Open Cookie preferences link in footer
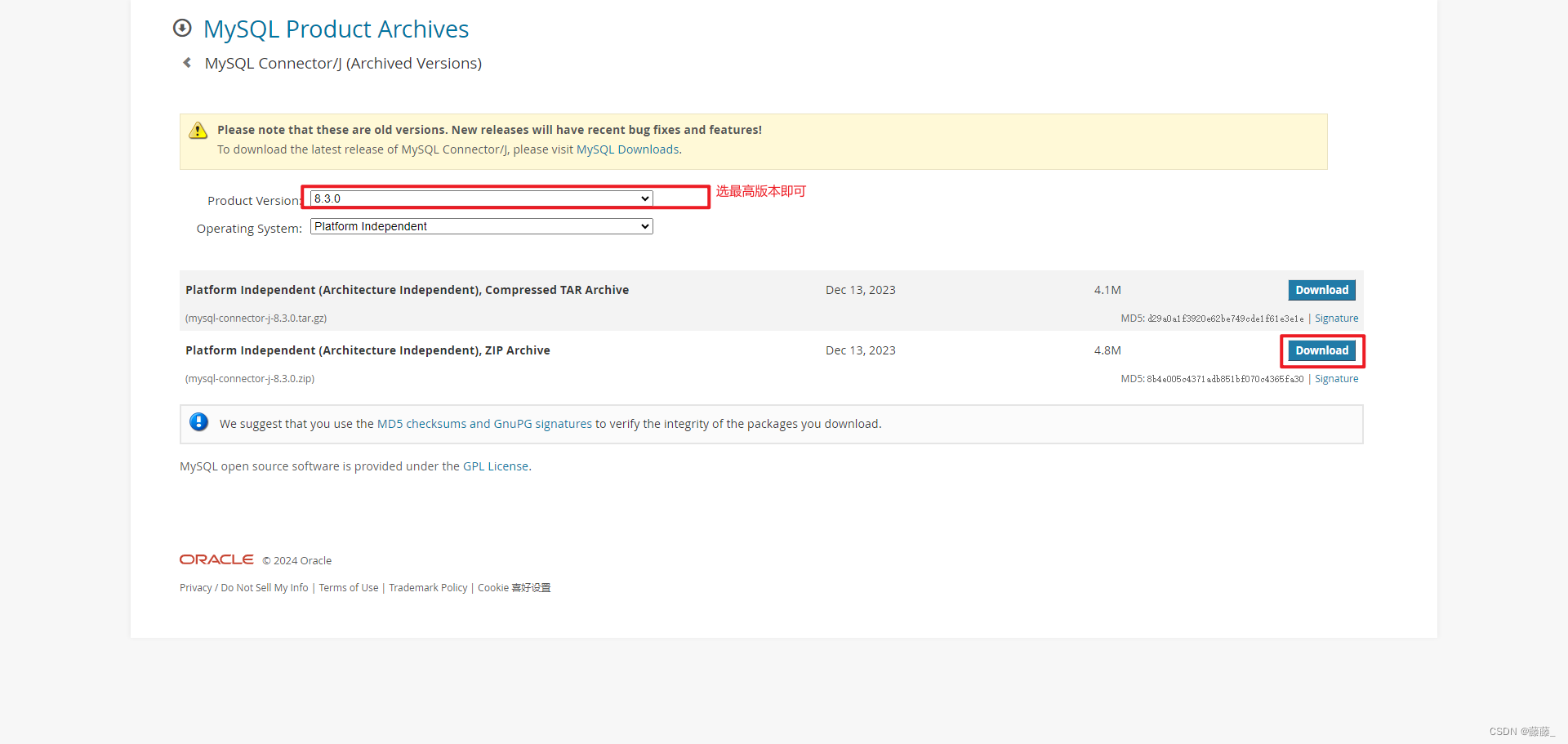The image size is (1568, 744). point(514,588)
